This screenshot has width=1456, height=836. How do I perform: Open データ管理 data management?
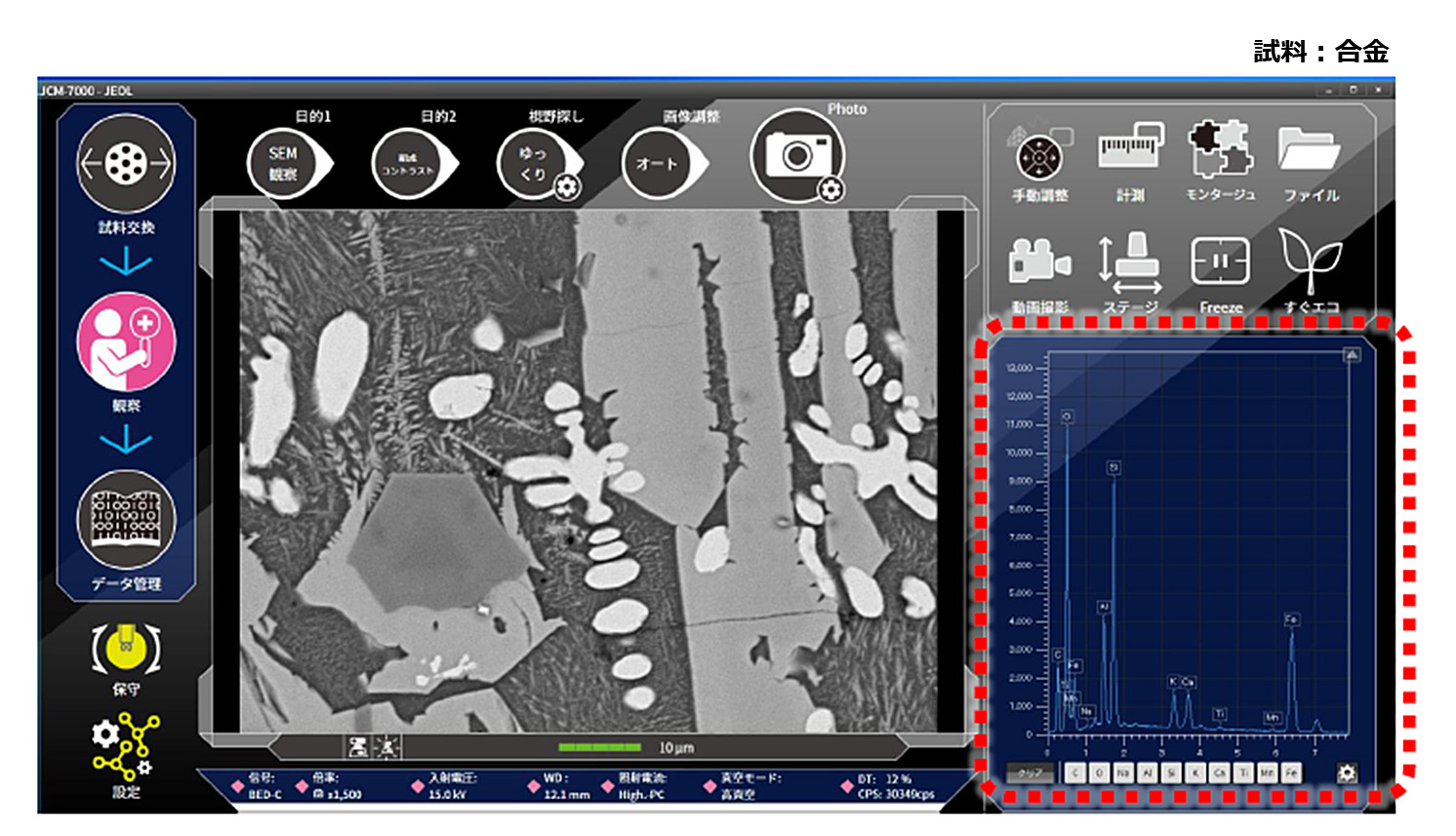tap(126, 519)
